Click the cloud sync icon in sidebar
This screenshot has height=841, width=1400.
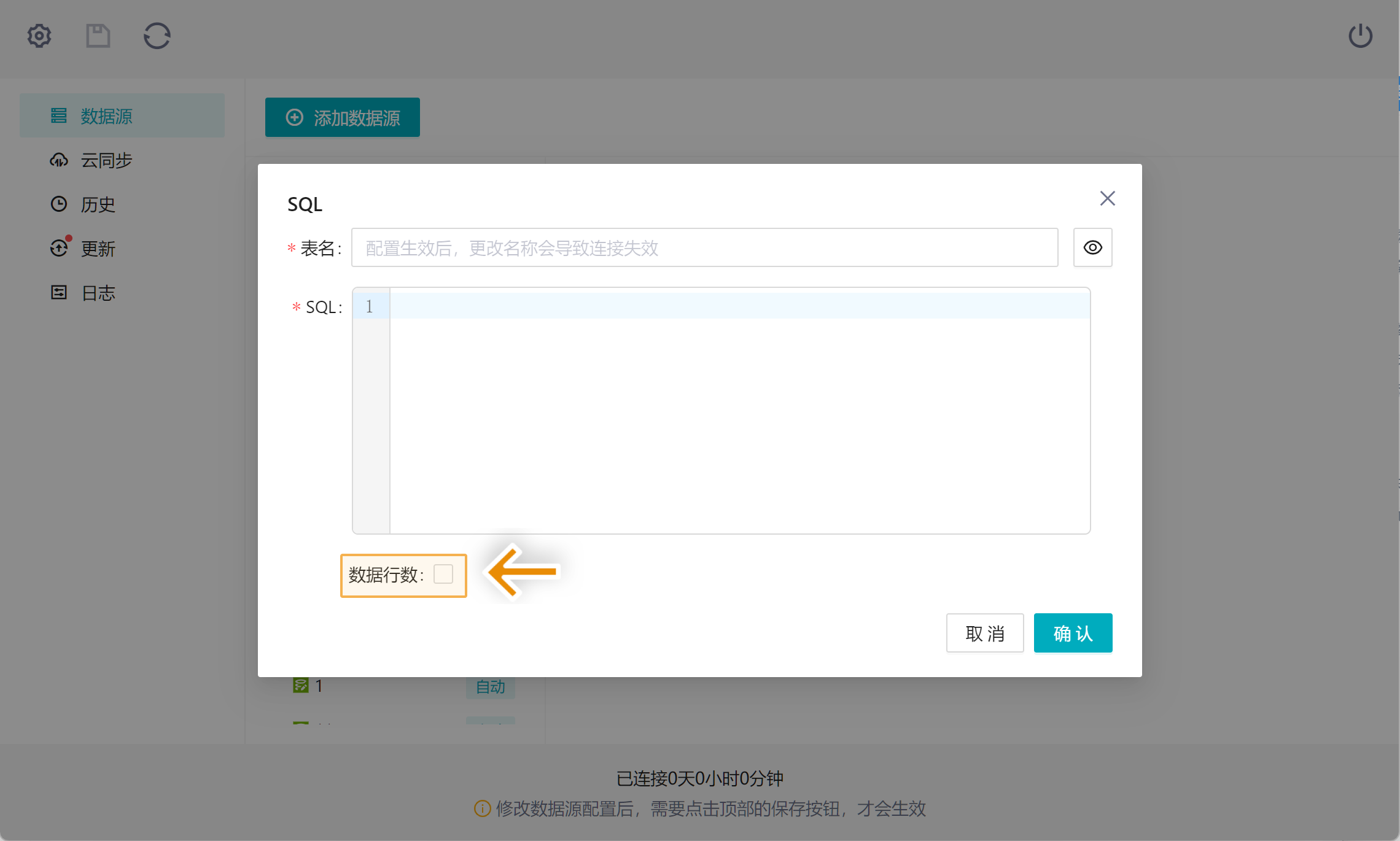[x=59, y=160]
